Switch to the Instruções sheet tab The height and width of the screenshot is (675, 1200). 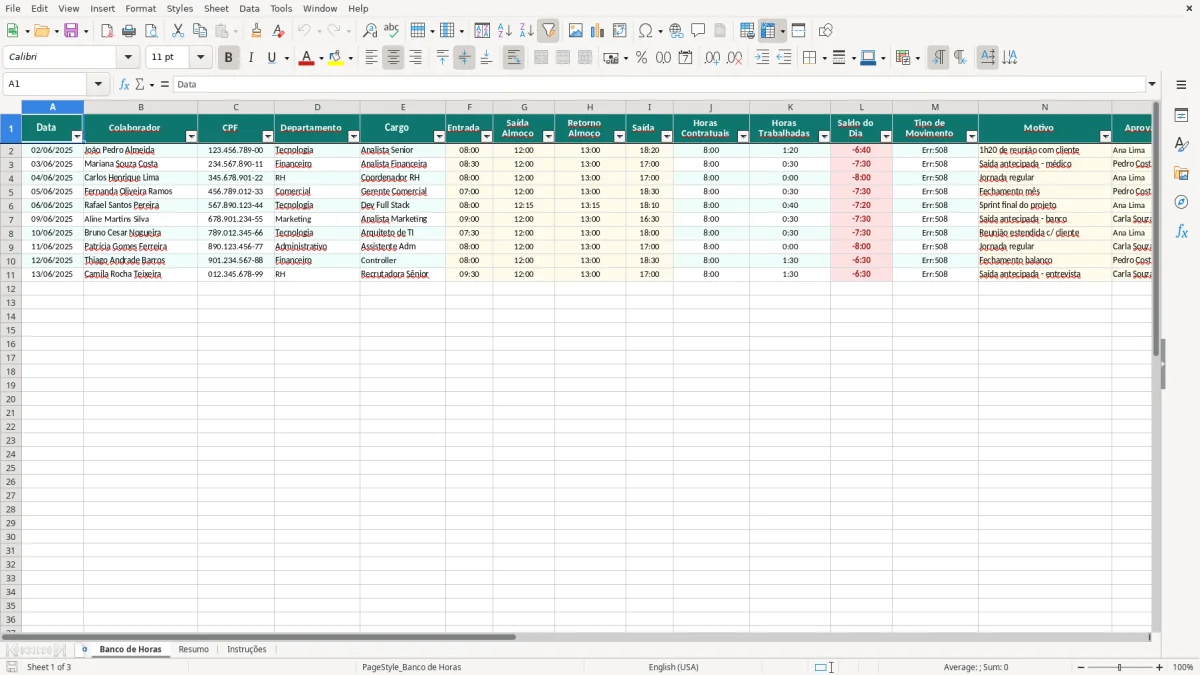pos(246,650)
